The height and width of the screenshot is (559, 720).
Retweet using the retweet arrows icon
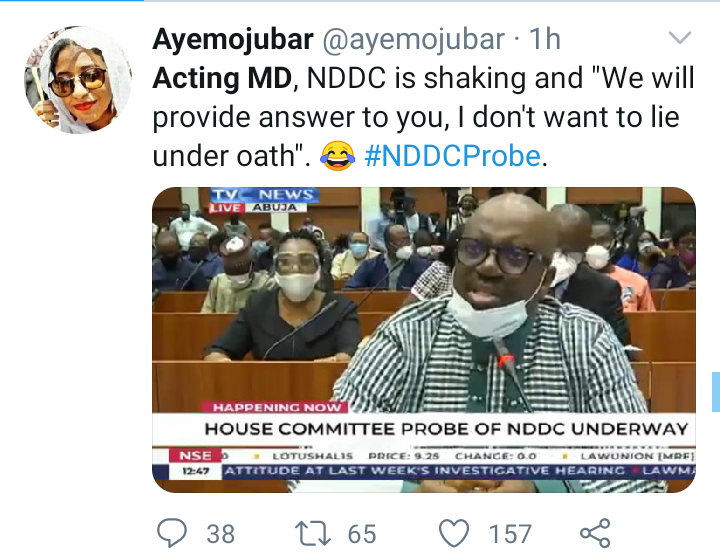(312, 533)
